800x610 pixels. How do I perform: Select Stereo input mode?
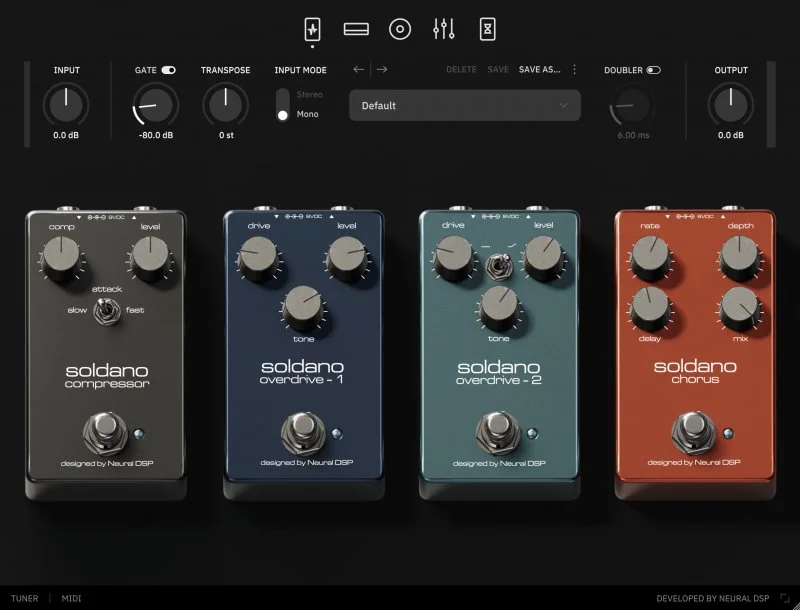tap(310, 94)
